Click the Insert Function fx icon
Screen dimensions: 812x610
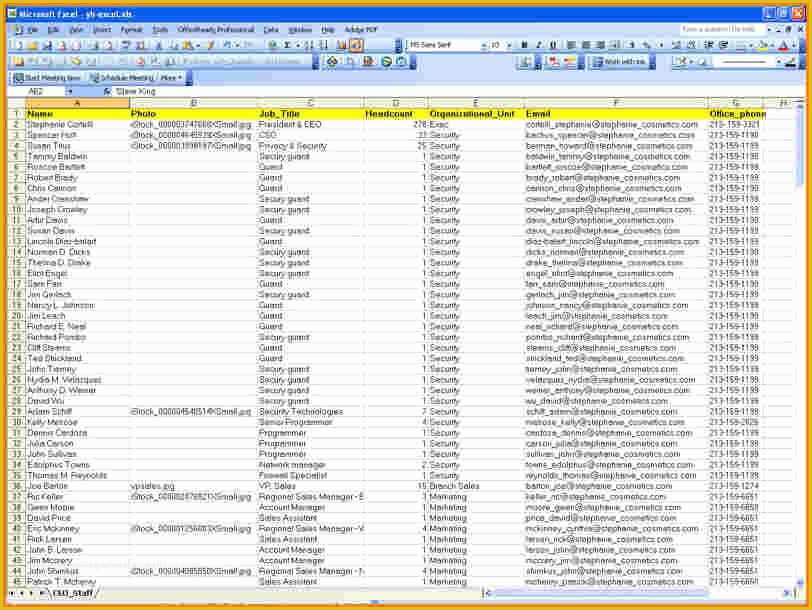tap(107, 92)
